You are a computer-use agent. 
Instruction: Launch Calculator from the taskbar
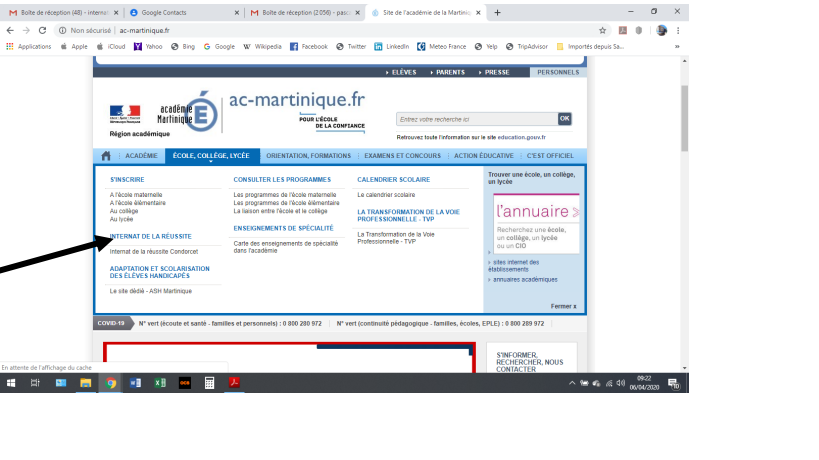[209, 383]
